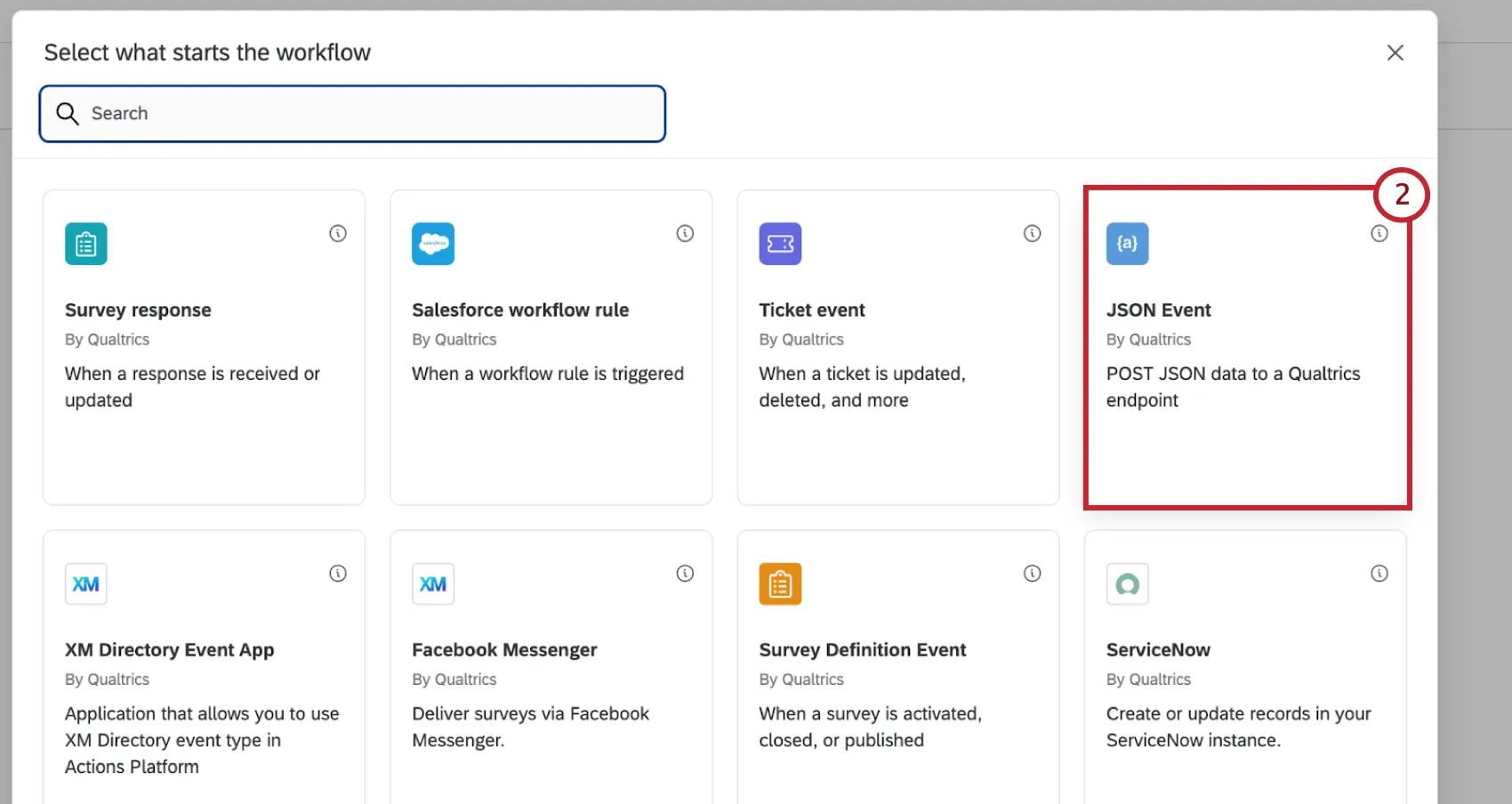
Task: Click the Facebook Messenger XM icon
Action: pyautogui.click(x=433, y=584)
